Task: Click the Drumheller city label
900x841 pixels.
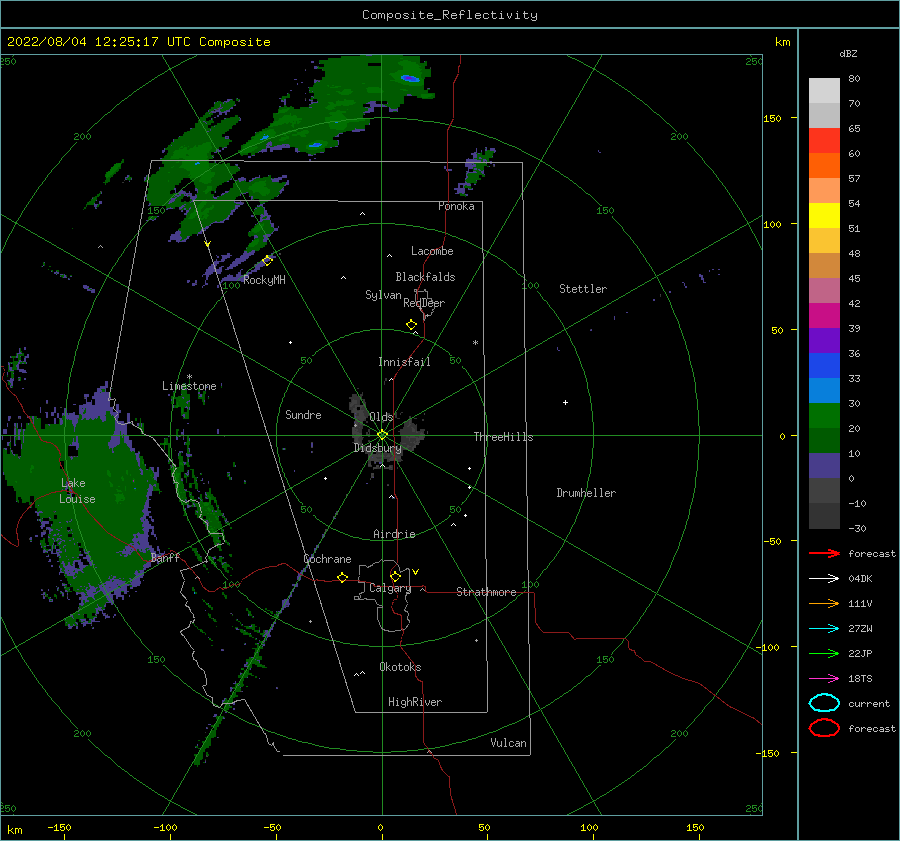Action: pos(586,493)
